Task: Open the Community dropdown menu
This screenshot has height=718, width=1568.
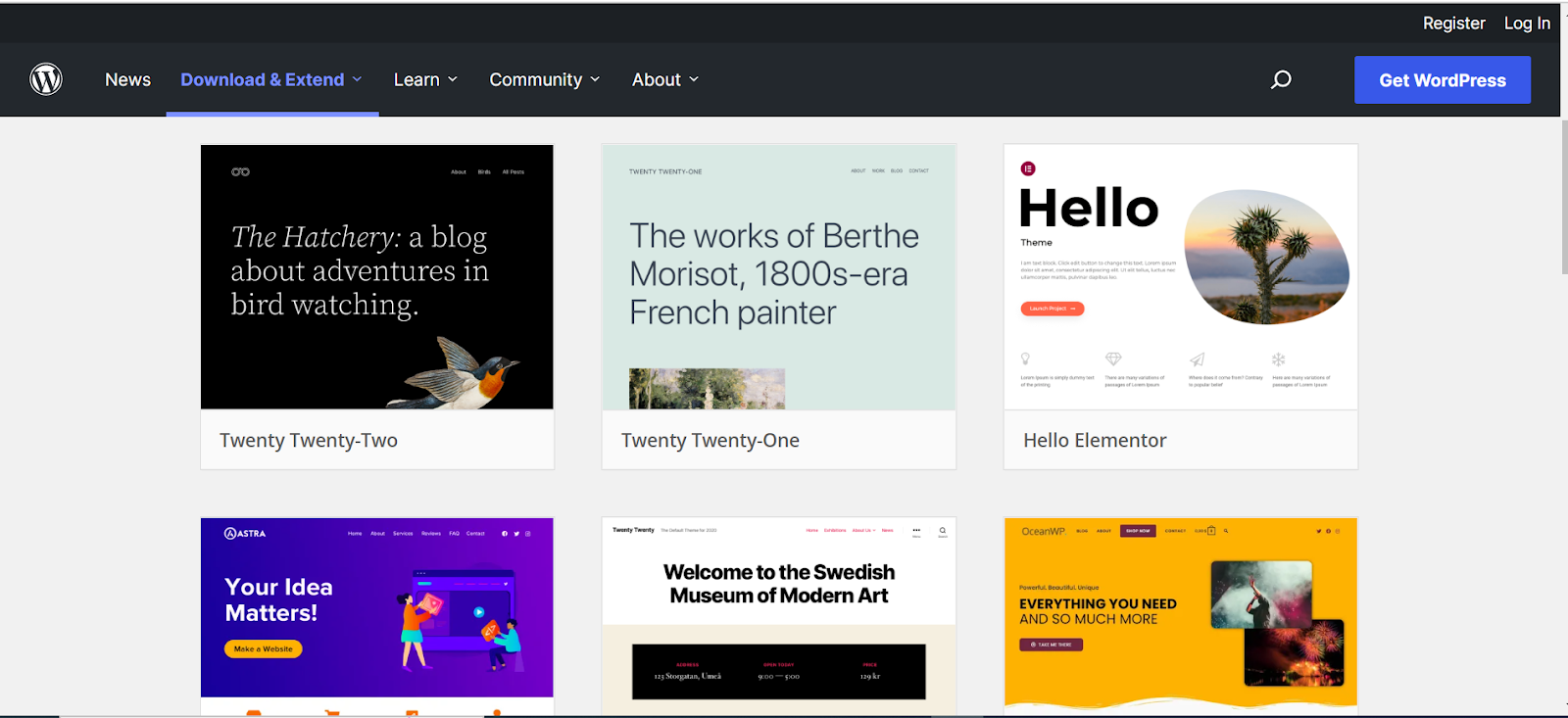Action: click(x=545, y=79)
